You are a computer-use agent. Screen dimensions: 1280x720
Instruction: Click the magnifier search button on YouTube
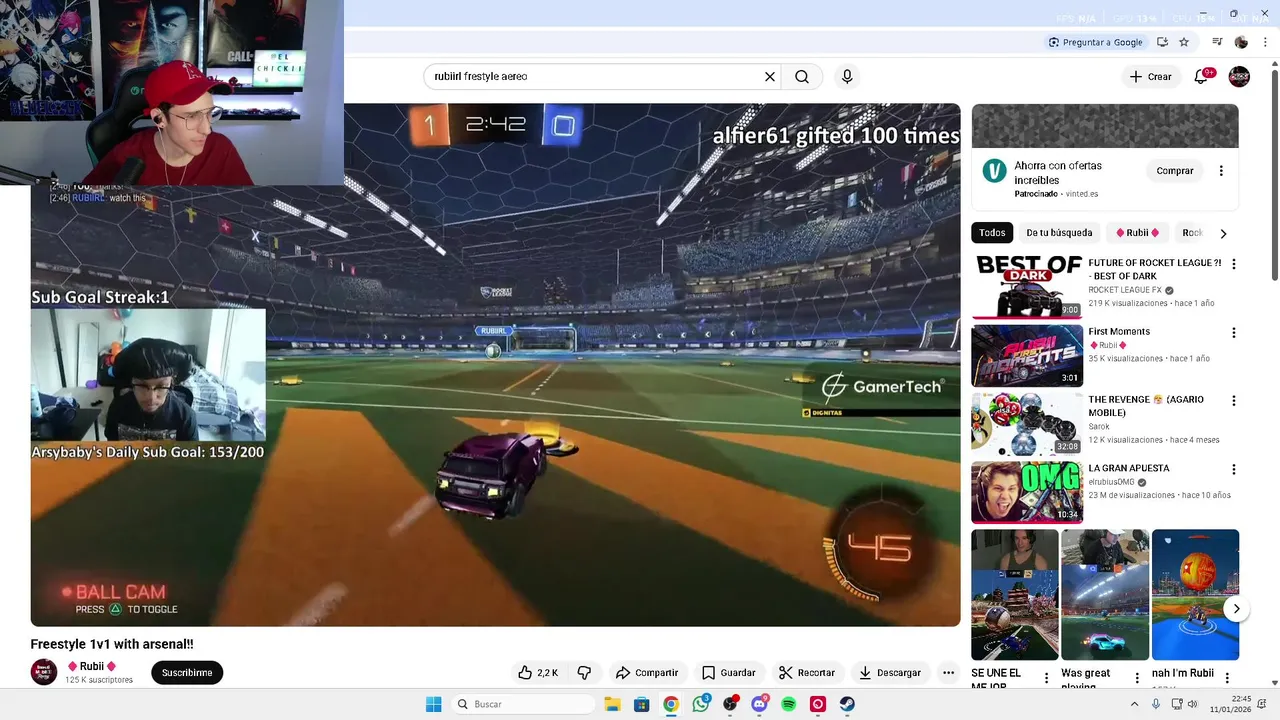pos(802,76)
